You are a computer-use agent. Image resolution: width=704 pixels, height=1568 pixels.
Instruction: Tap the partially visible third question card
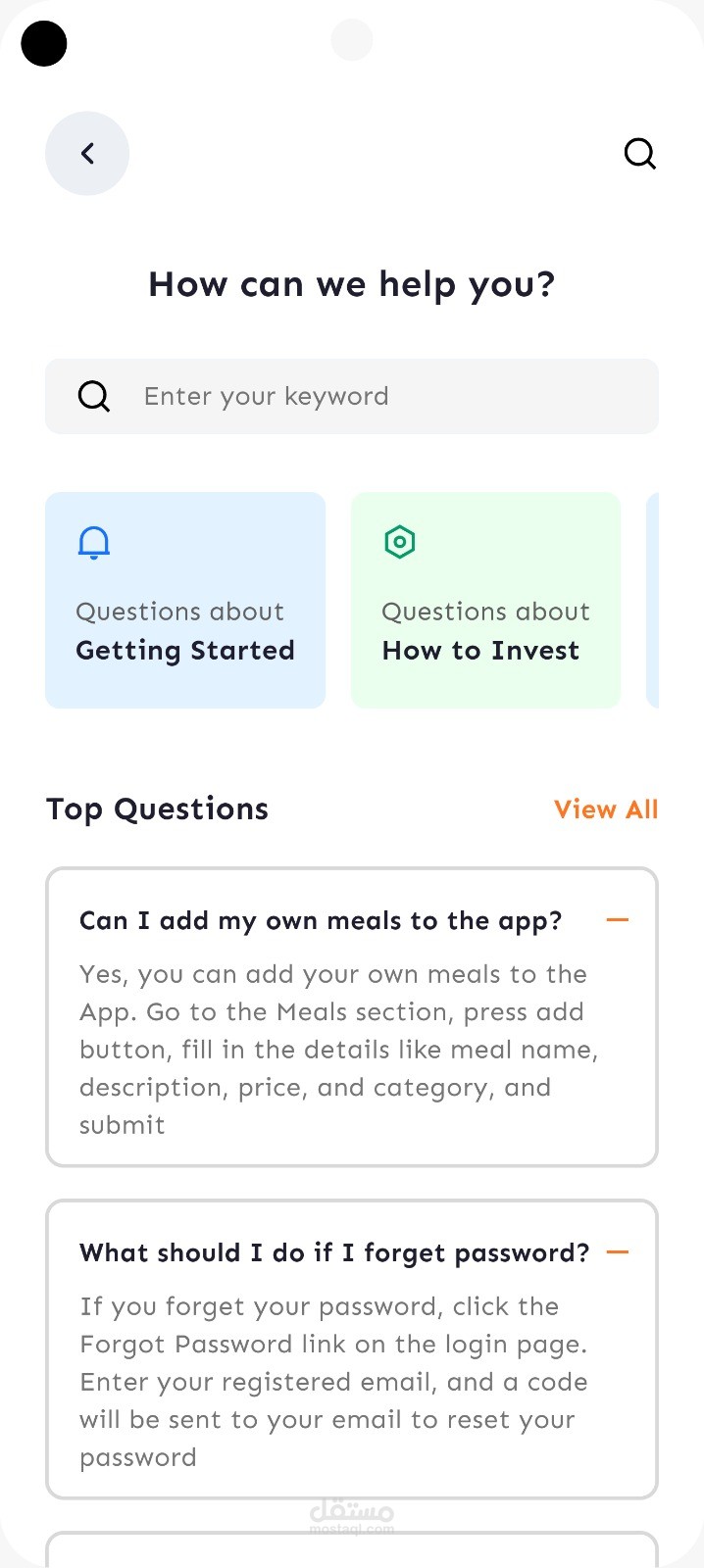coord(351,1550)
